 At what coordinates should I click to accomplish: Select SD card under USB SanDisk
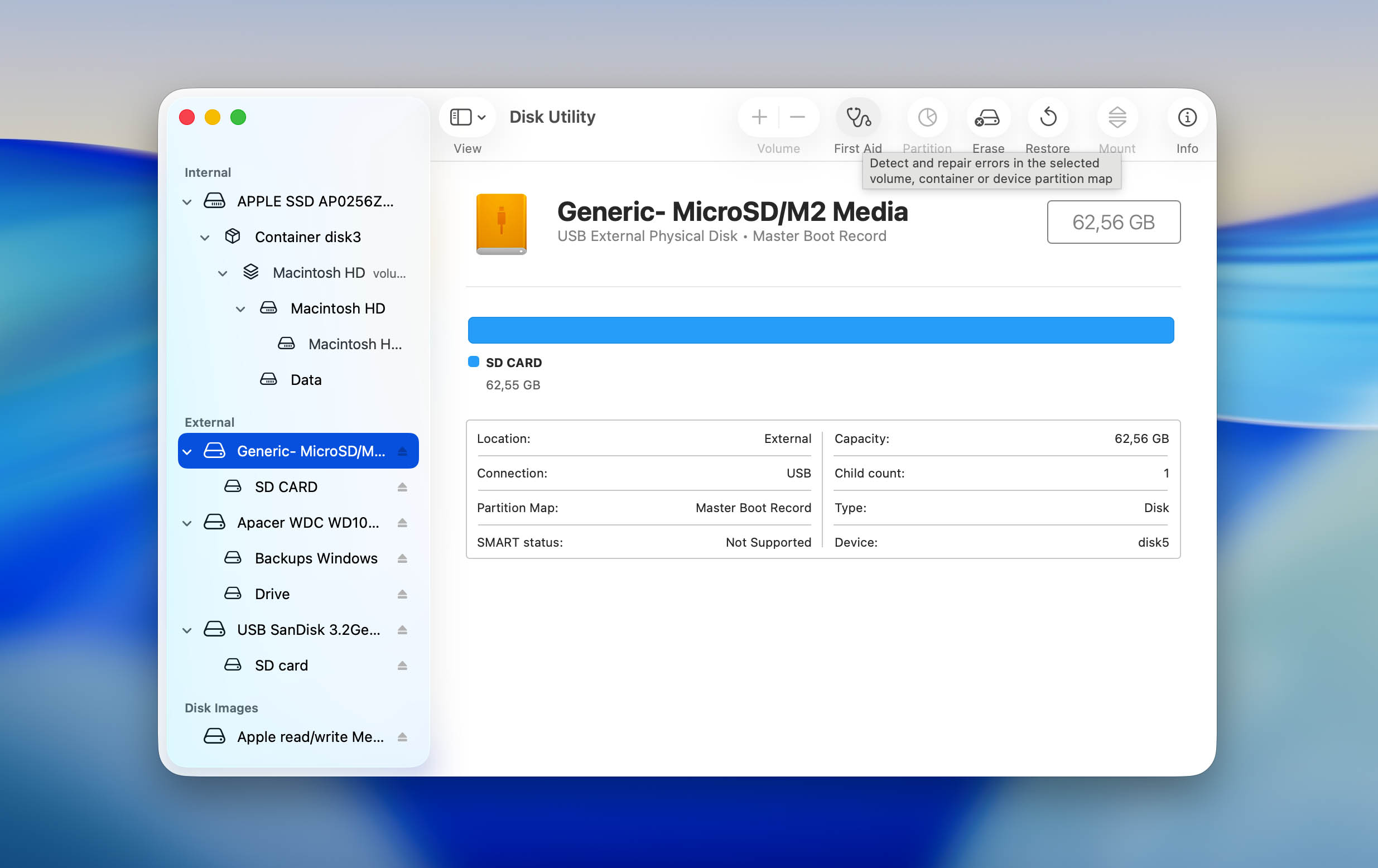[x=281, y=666]
